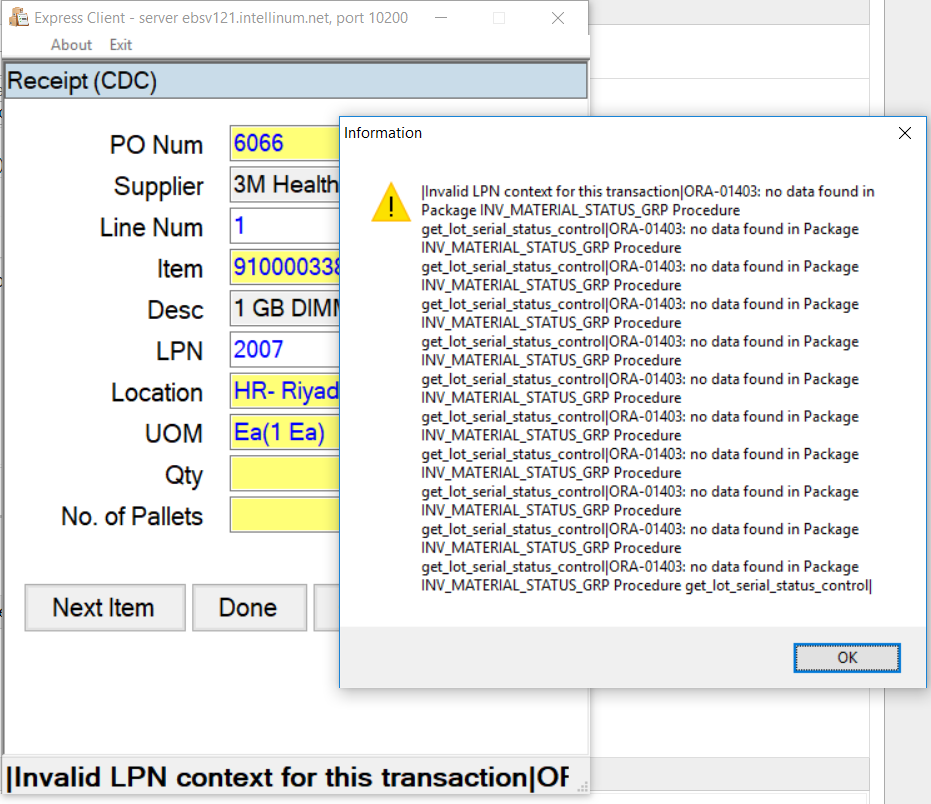Click the empty Qty field

coord(284,474)
